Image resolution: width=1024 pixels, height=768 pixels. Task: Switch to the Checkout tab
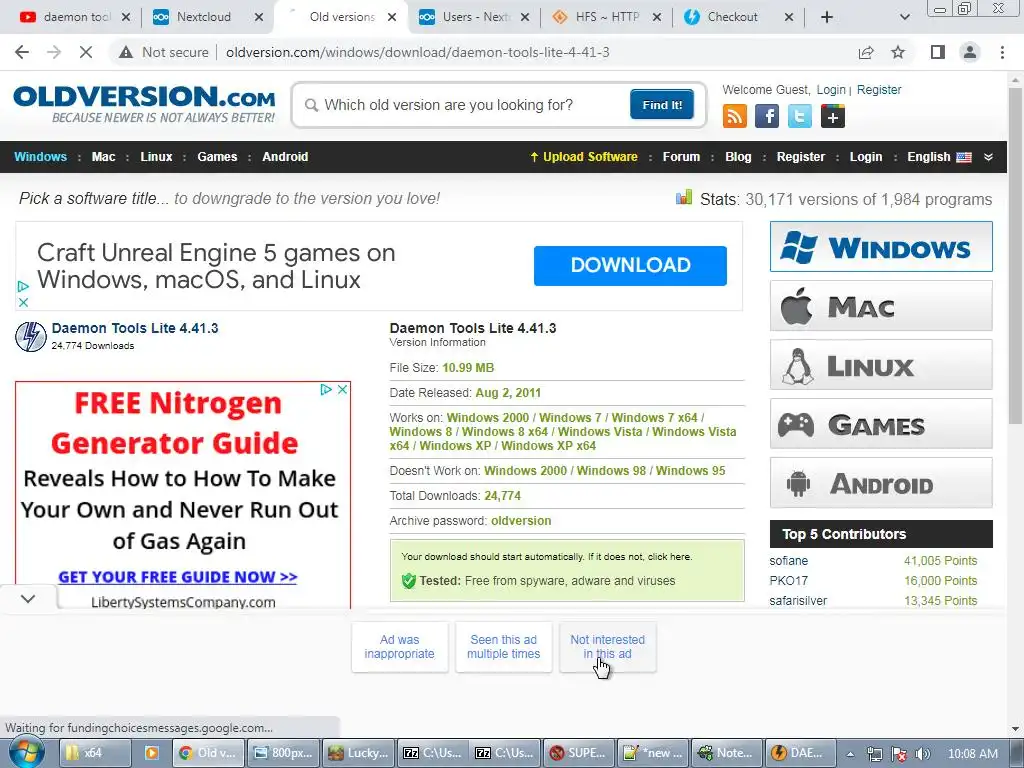(x=739, y=17)
